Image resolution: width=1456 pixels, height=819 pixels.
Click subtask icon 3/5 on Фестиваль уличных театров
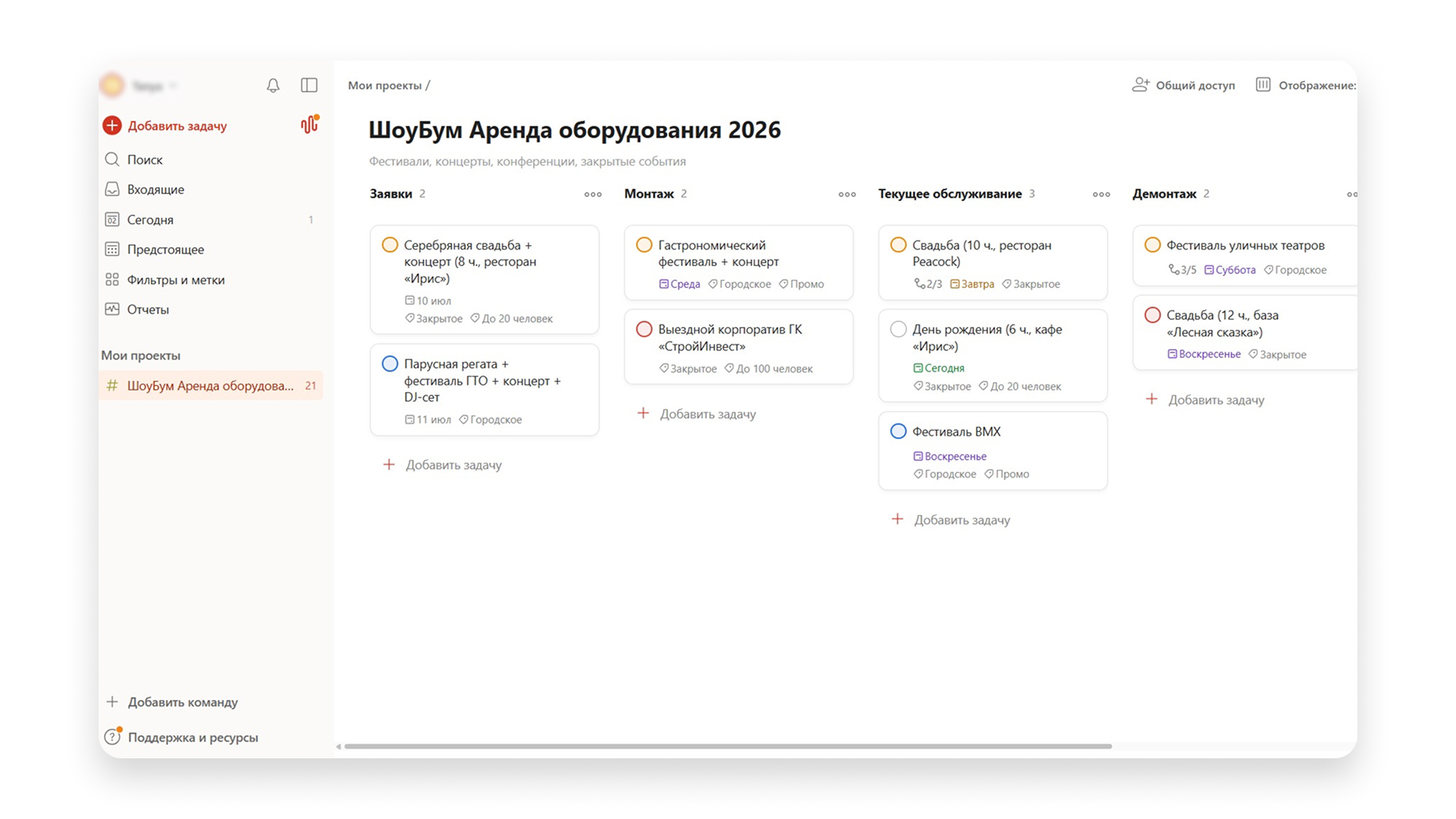pyautogui.click(x=1173, y=270)
